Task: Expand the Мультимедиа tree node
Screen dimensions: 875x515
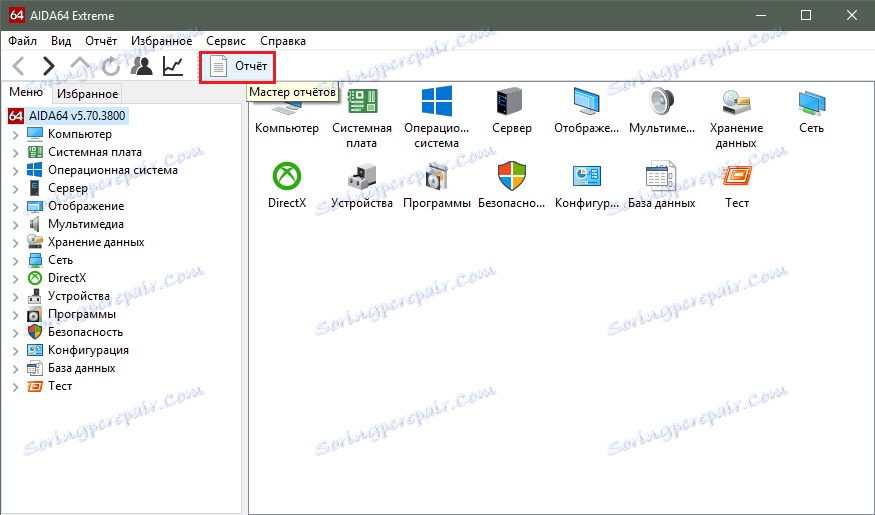Action: tap(16, 224)
